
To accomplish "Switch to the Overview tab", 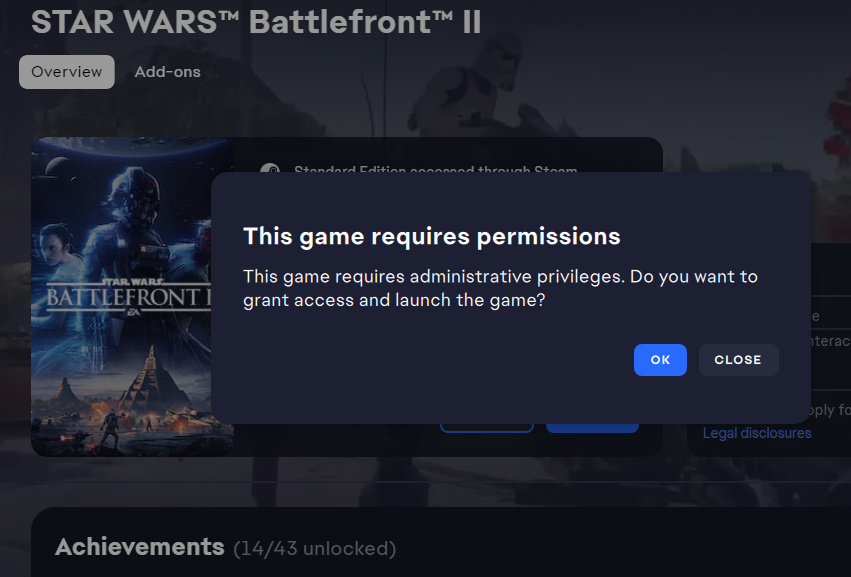I will (67, 72).
